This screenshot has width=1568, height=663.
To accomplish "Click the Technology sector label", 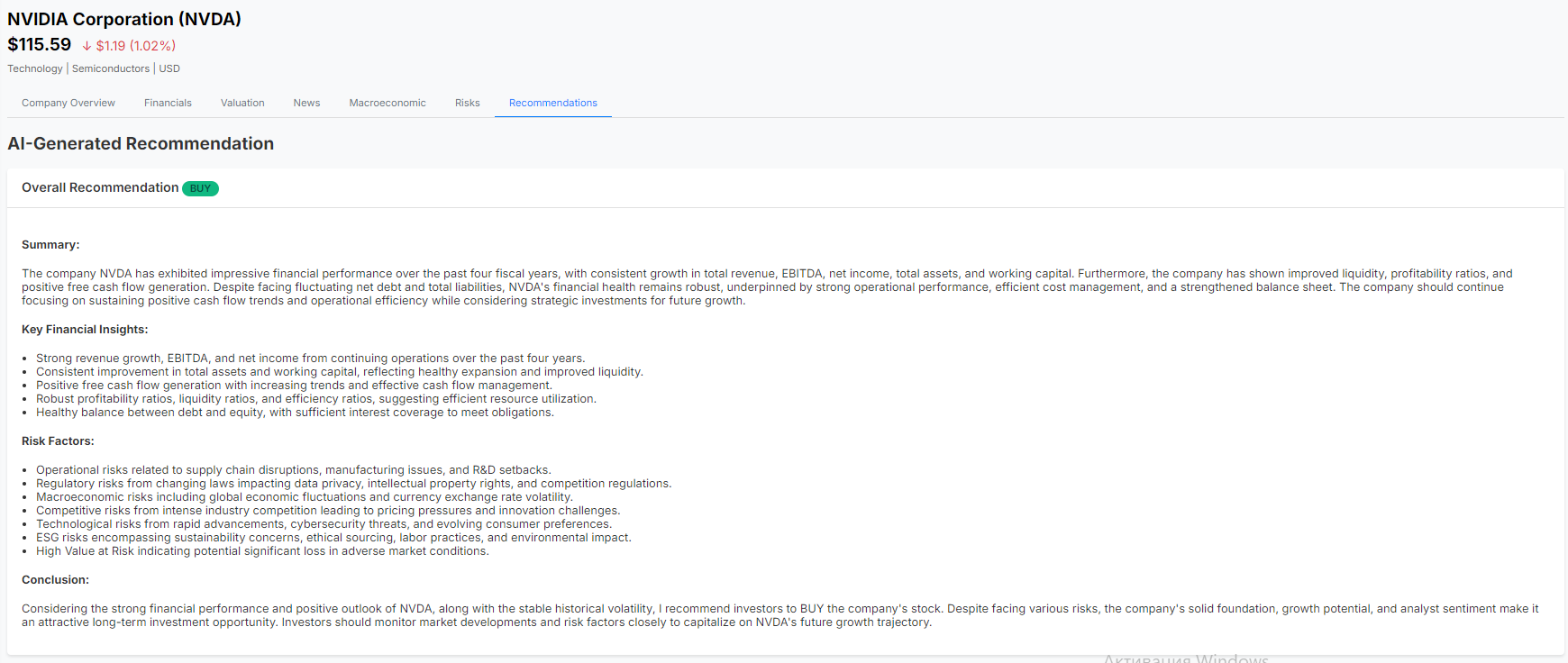I will click(x=35, y=68).
